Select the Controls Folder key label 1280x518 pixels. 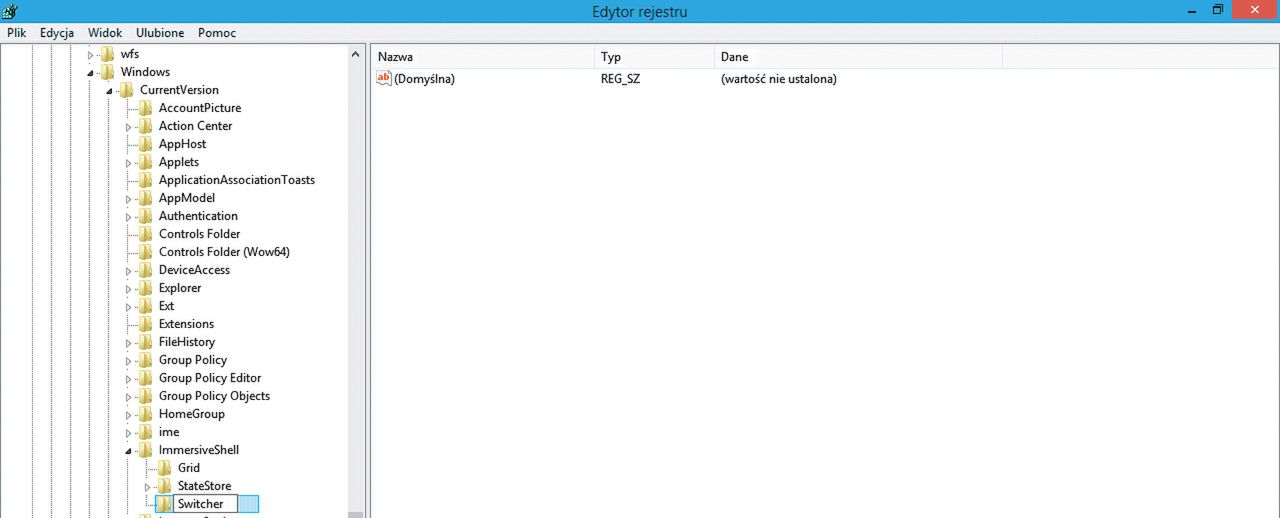[x=199, y=234]
